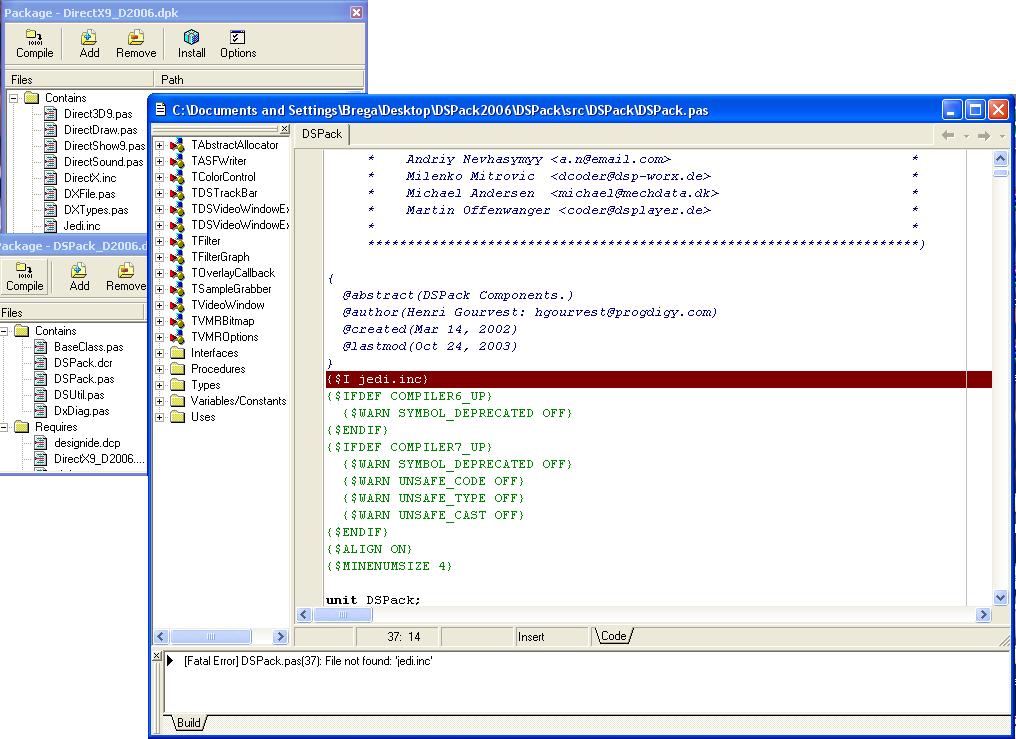
Task: Collapse Contains folder in DirectX9_D2006 package
Action: point(14,98)
